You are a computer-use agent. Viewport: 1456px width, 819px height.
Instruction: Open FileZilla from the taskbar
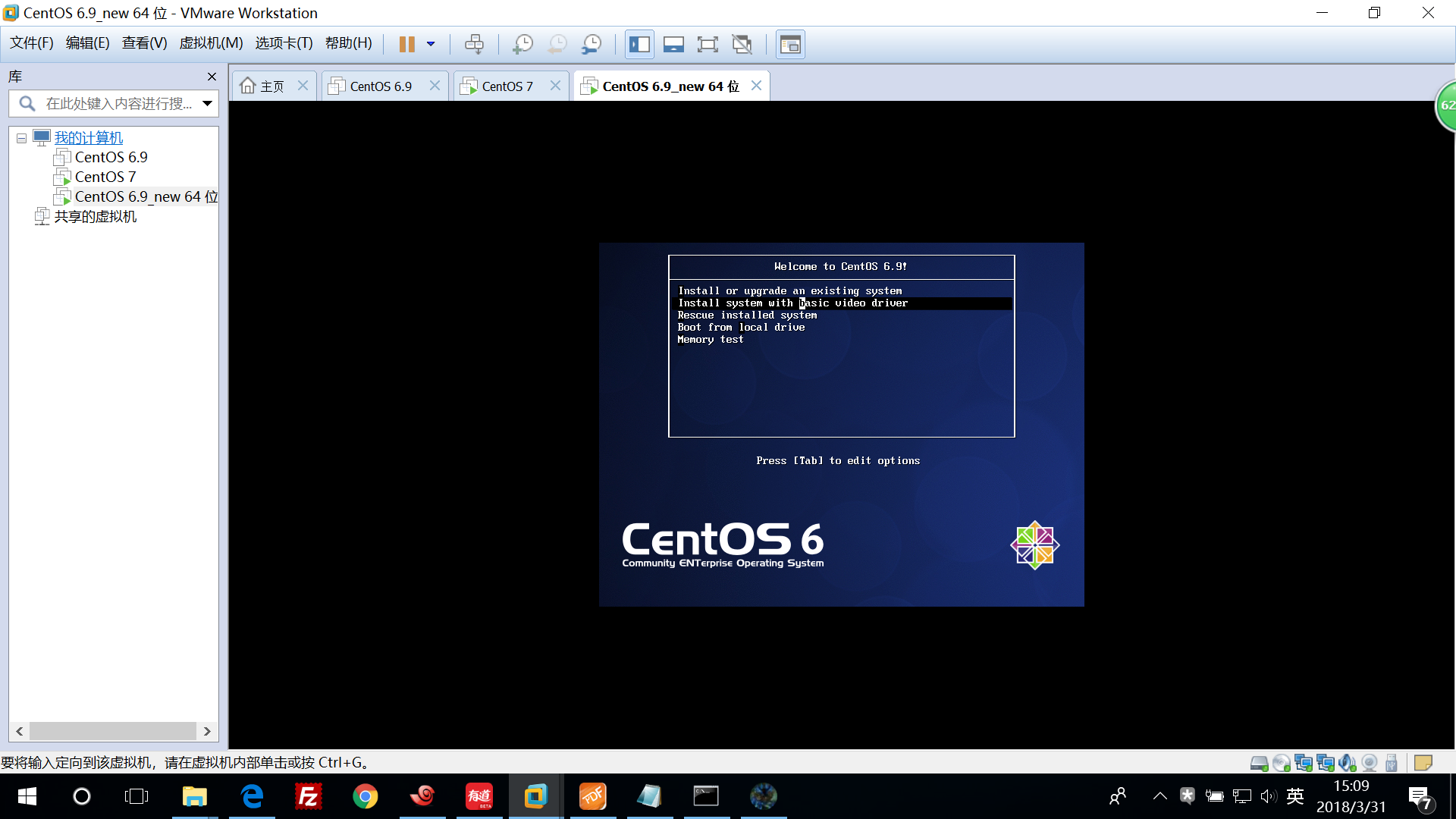[309, 796]
